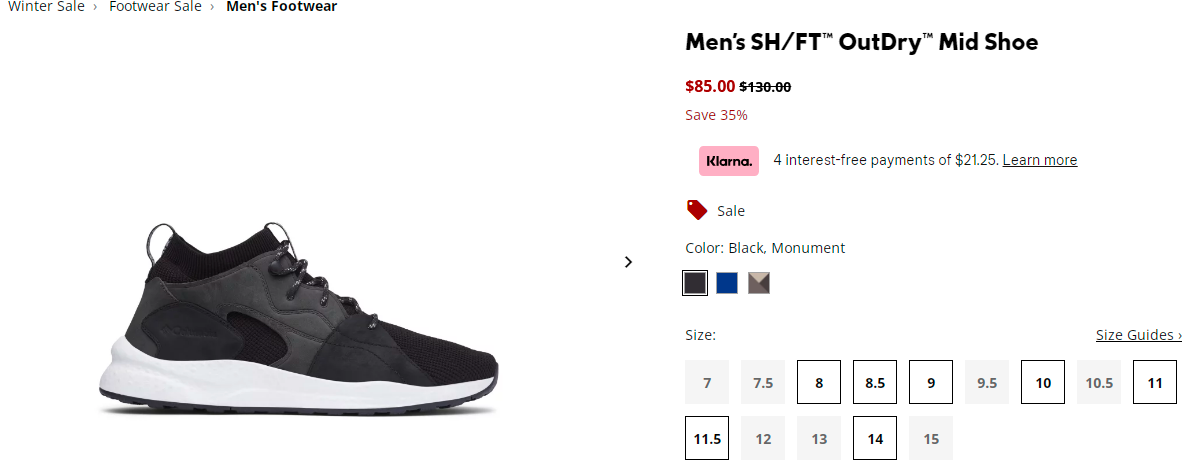
Task: Choose shoe size 14
Action: pos(875,438)
